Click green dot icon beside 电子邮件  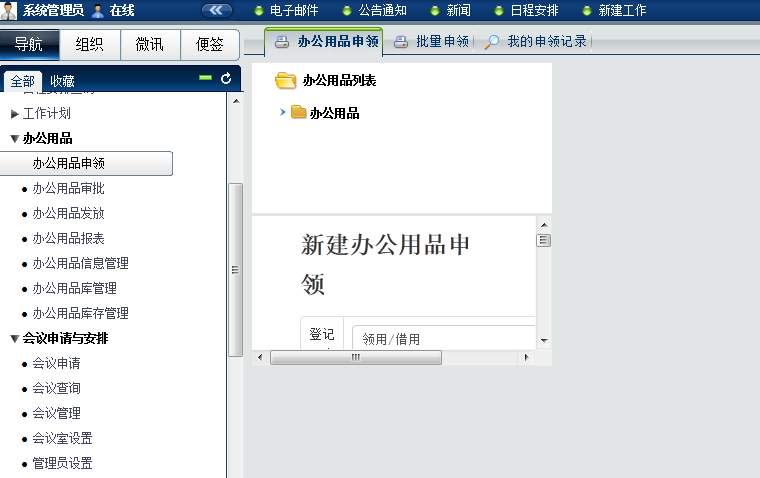point(259,11)
